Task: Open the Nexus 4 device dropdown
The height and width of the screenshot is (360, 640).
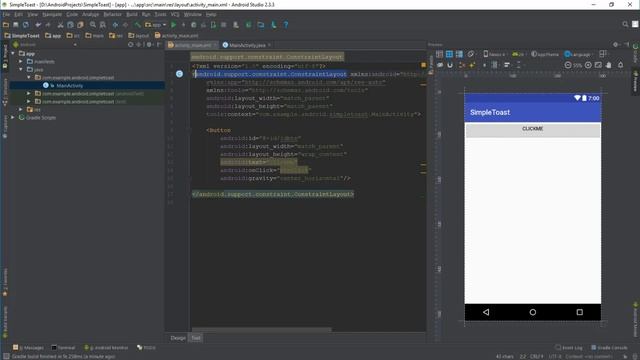Action: click(x=495, y=54)
